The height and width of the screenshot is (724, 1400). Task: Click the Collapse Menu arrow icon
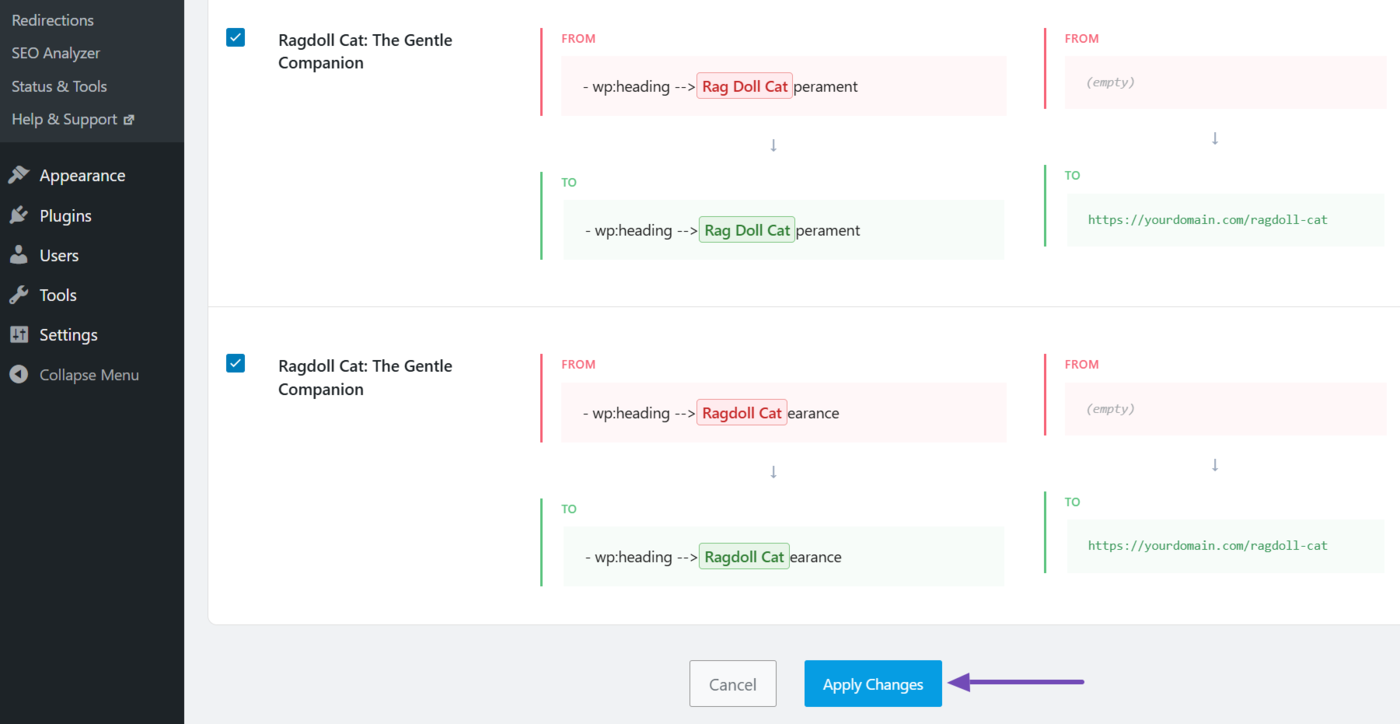pos(18,375)
